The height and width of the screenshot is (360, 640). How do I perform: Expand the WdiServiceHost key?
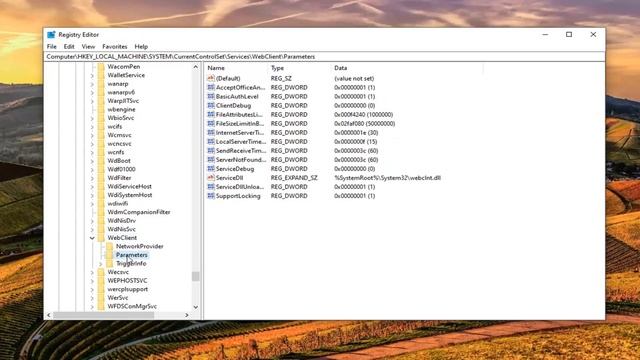click(92, 187)
